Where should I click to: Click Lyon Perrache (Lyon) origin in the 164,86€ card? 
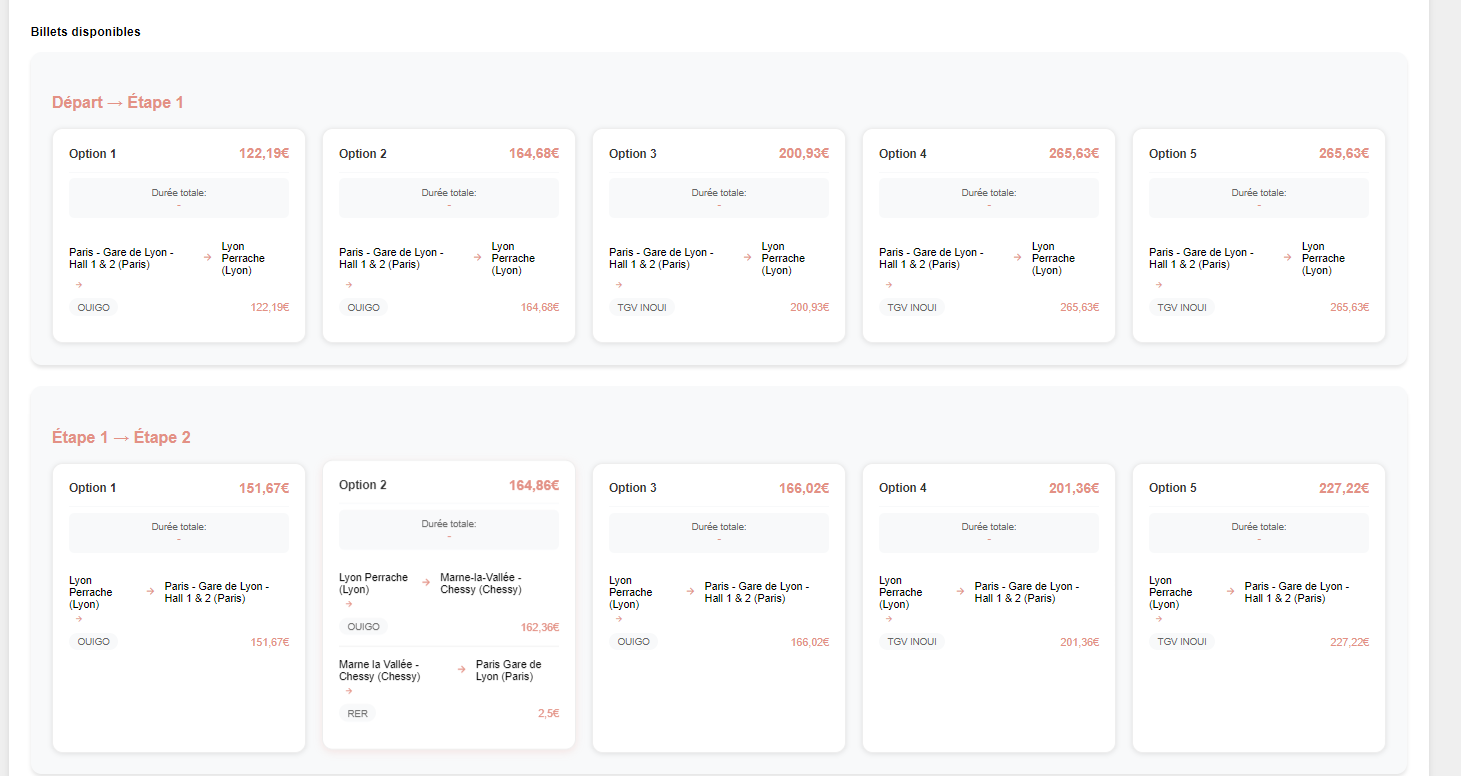pyautogui.click(x=373, y=584)
